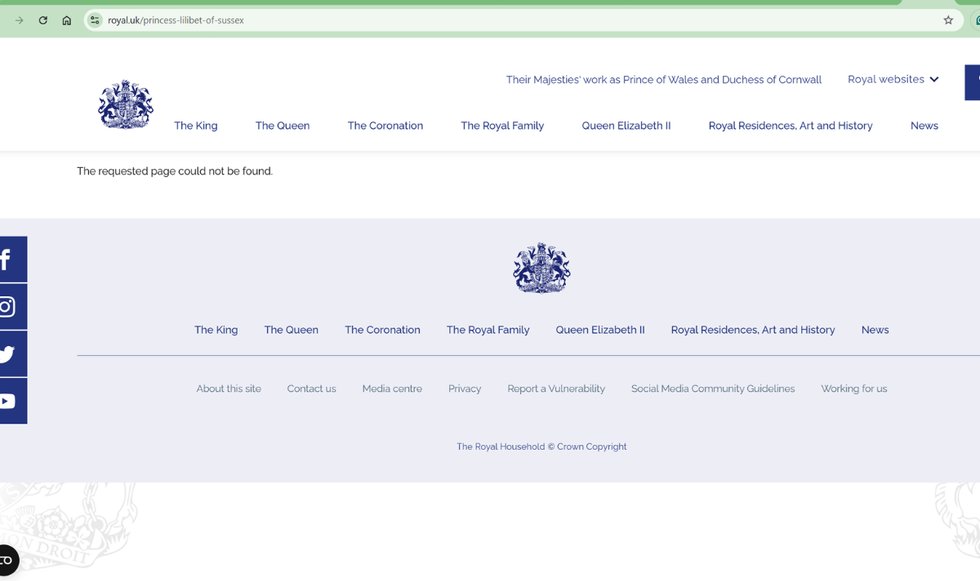
Task: Open site permissions icon in address bar
Action: click(95, 19)
